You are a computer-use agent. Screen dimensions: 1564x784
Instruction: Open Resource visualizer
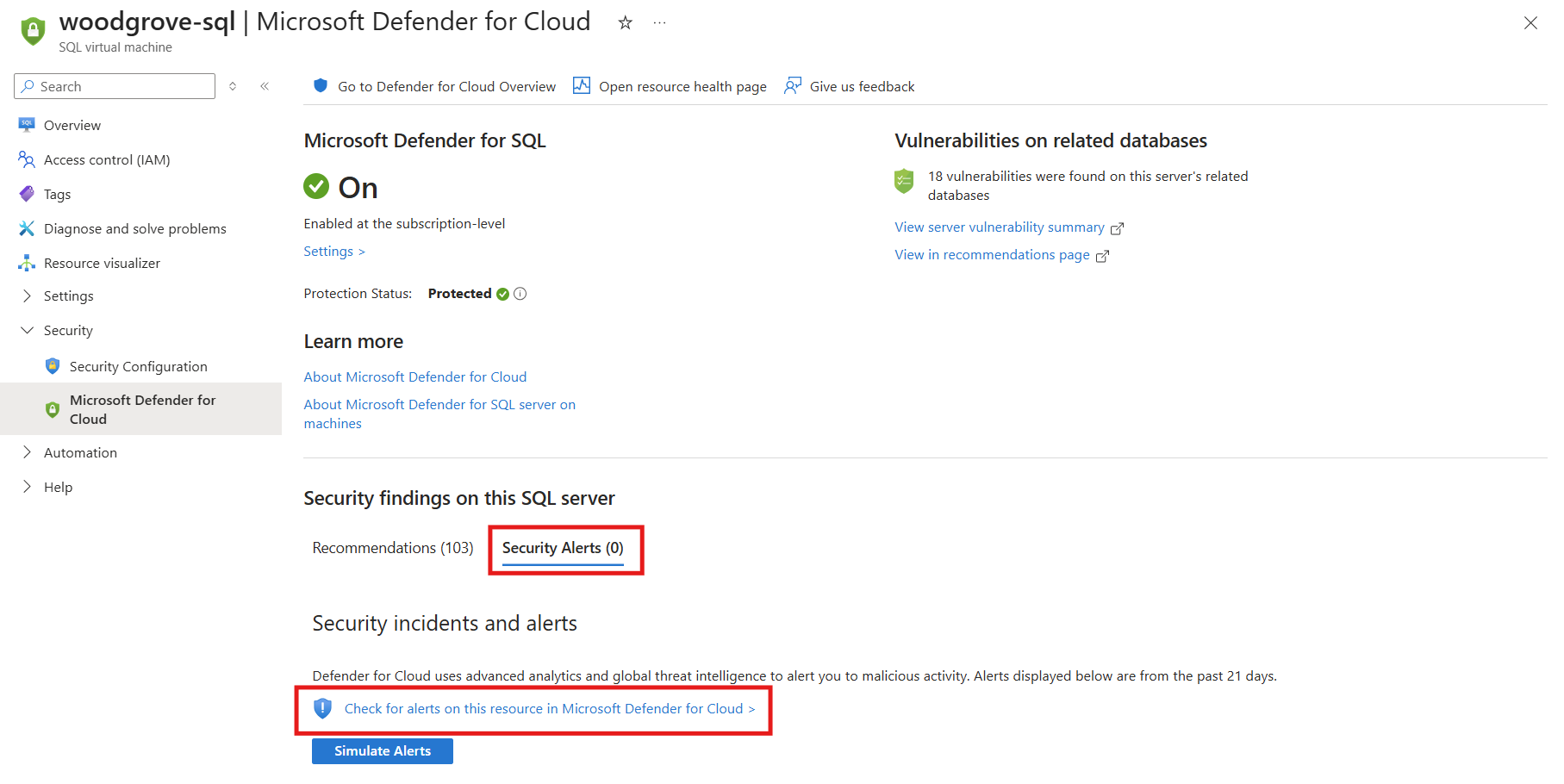[x=102, y=263]
